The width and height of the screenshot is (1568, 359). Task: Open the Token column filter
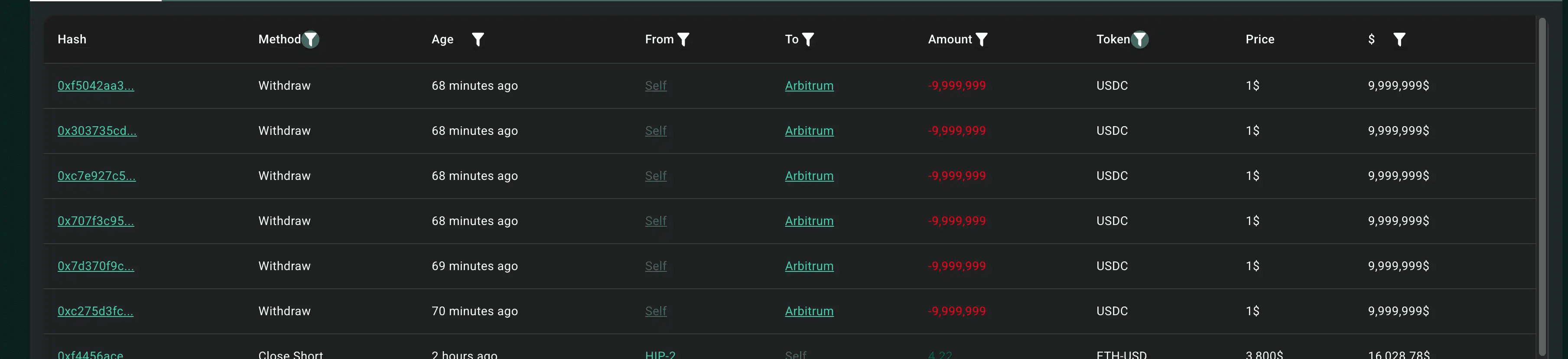click(x=1139, y=39)
